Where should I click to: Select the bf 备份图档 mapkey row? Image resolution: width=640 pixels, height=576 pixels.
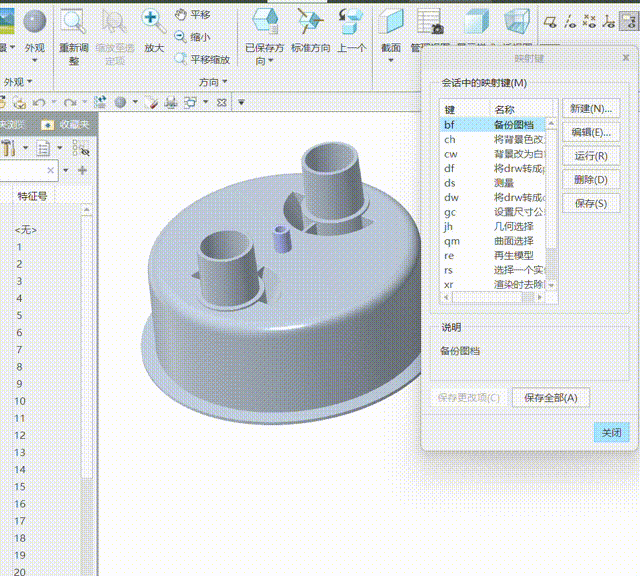pyautogui.click(x=493, y=125)
